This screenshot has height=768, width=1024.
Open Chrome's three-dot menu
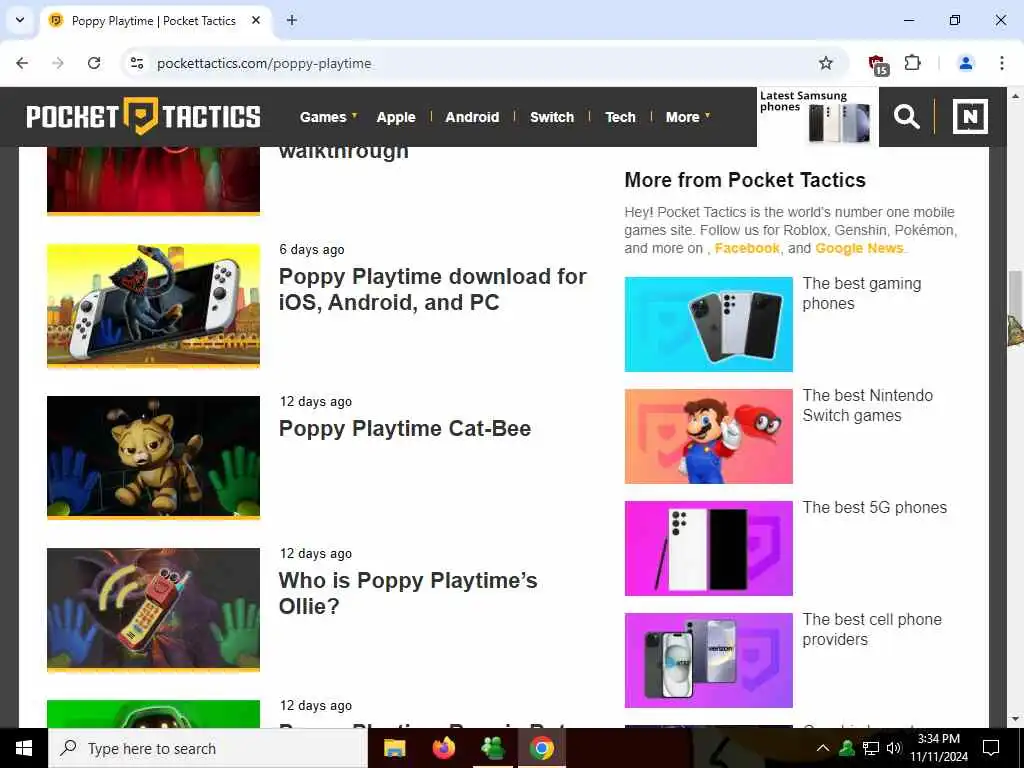1001,63
